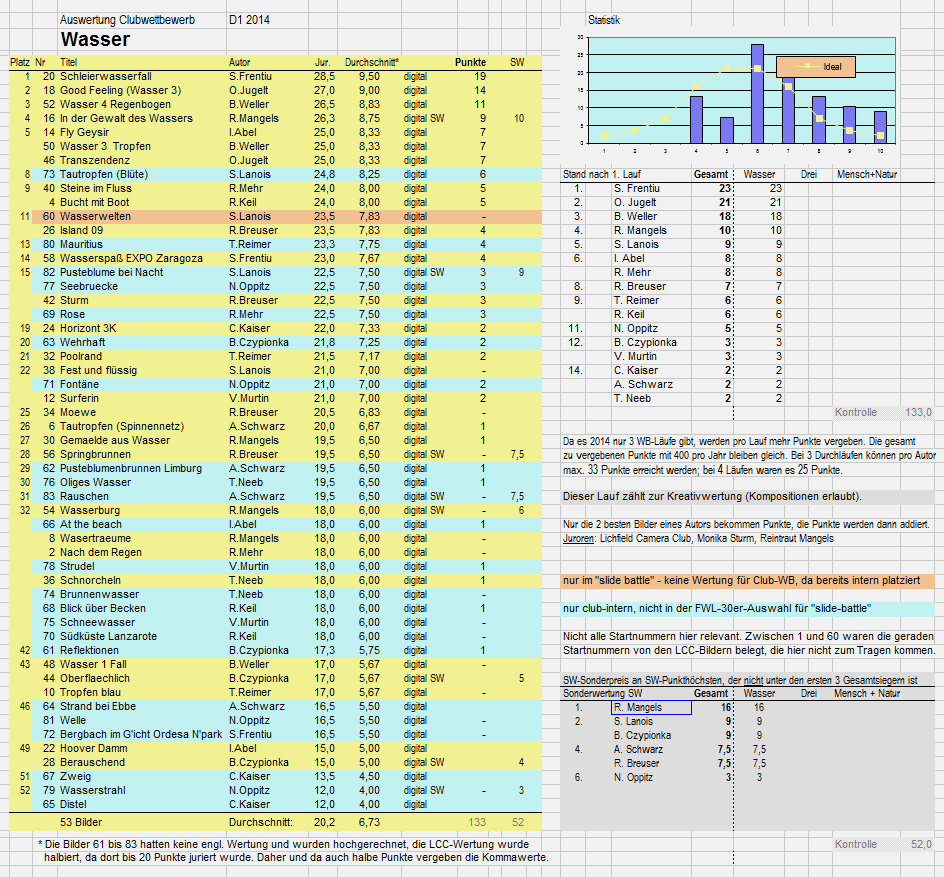Select SW value '10' in Gewalt des Wassers row
Viewport: 944px width, 877px height.
point(519,119)
